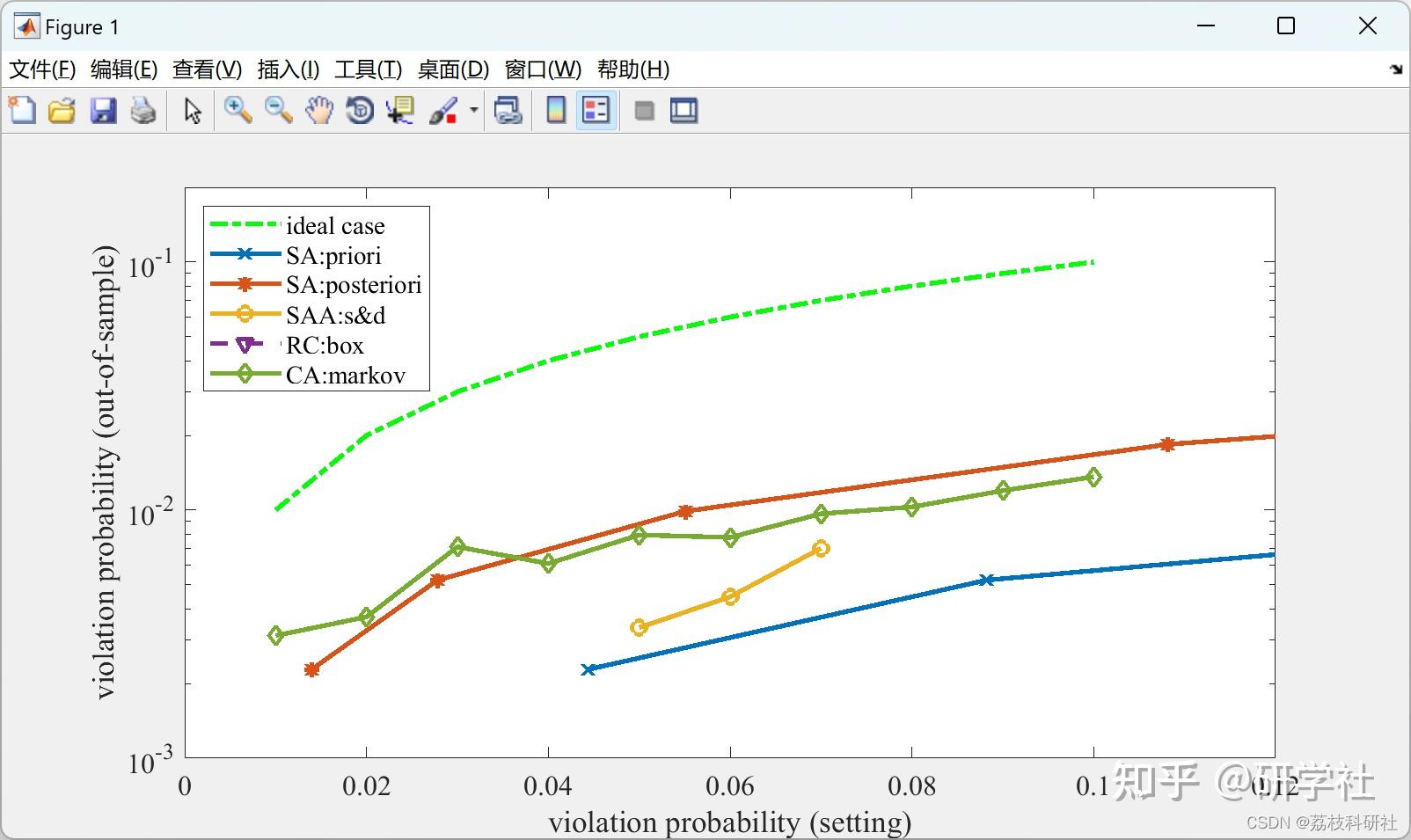Image resolution: width=1411 pixels, height=840 pixels.
Task: Create a new figure with the New button
Action: pos(21,110)
